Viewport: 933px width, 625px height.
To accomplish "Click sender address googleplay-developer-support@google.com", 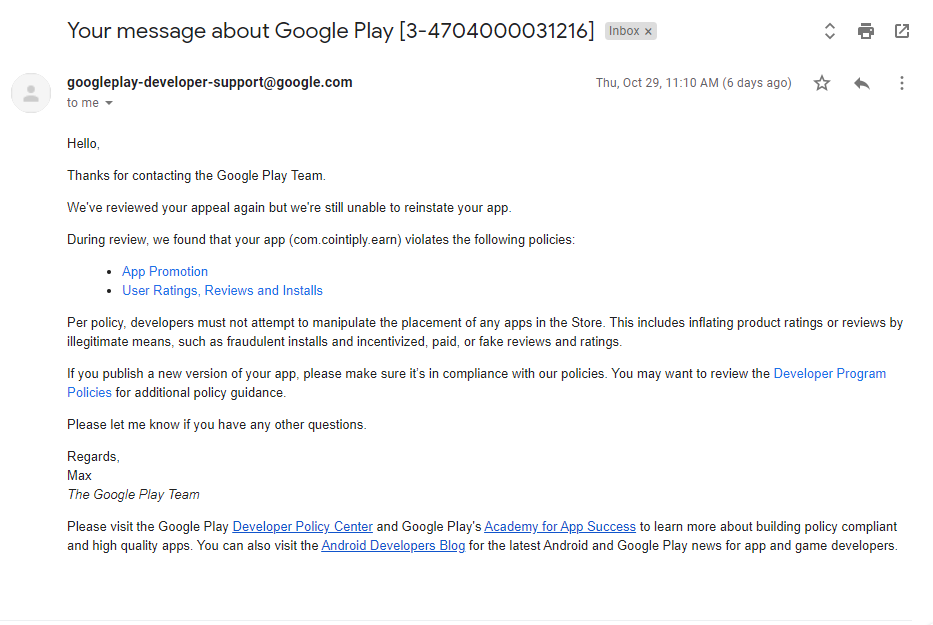I will click(x=209, y=82).
